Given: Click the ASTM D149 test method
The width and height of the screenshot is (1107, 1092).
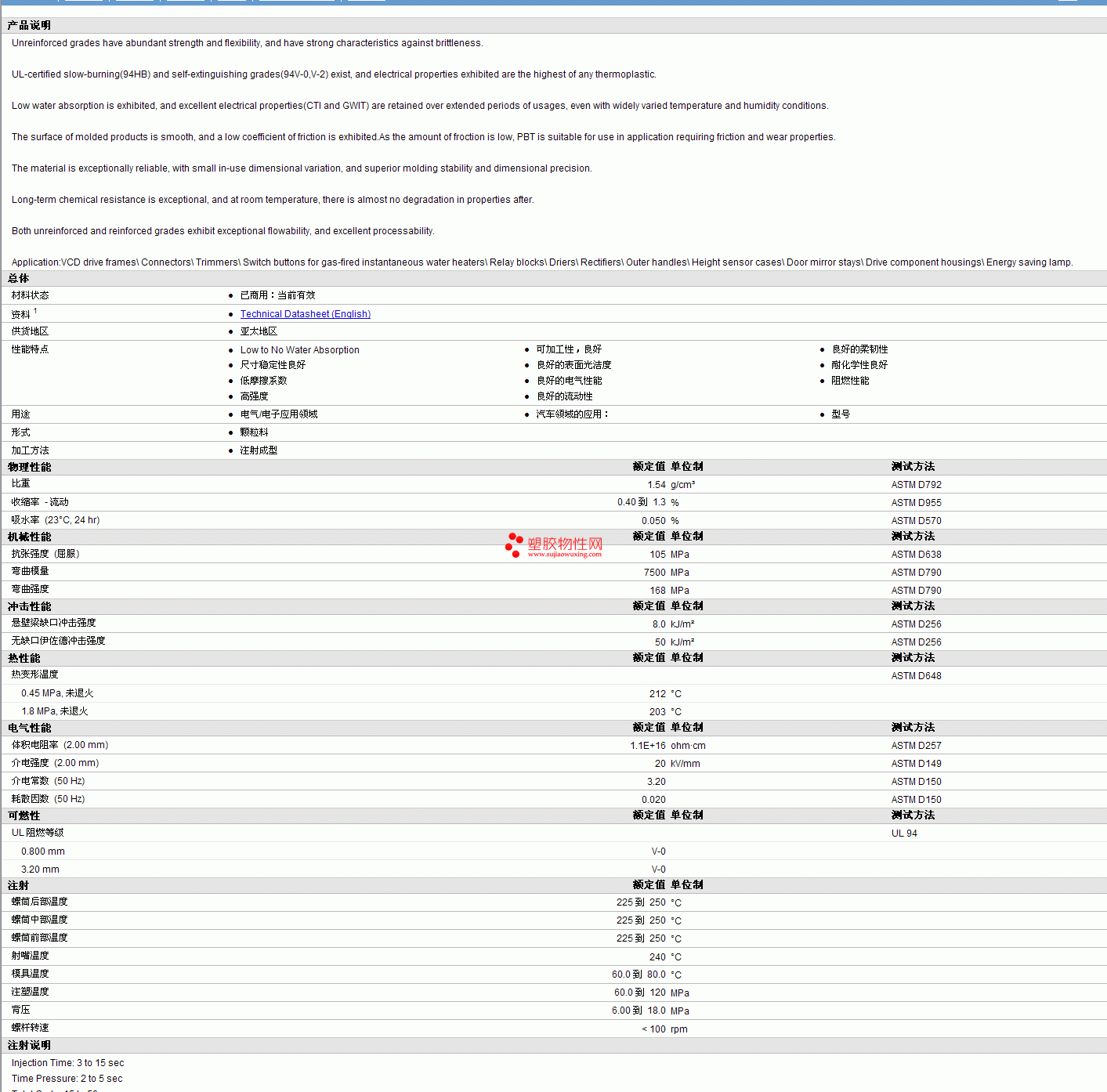Looking at the screenshot, I should [917, 764].
